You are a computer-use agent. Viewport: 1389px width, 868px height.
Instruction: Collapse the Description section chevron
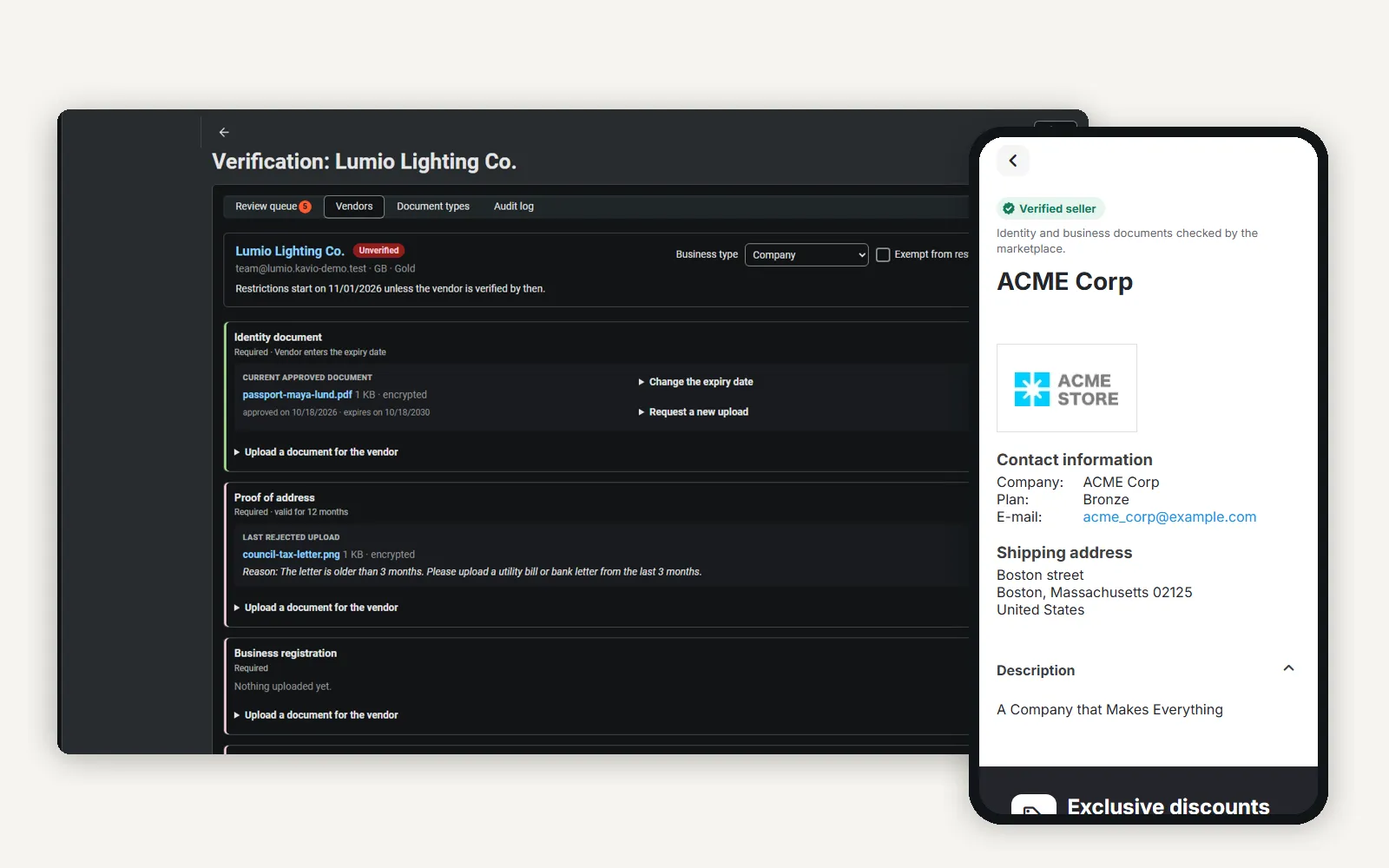pyautogui.click(x=1288, y=668)
